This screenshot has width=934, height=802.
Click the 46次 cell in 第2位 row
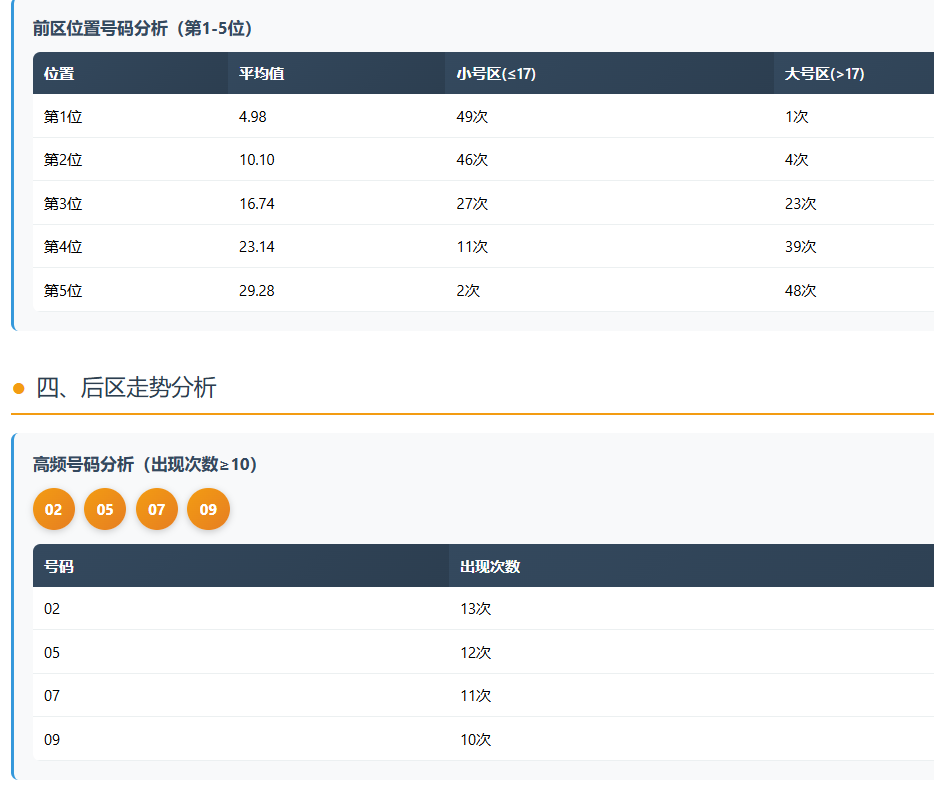[472, 160]
